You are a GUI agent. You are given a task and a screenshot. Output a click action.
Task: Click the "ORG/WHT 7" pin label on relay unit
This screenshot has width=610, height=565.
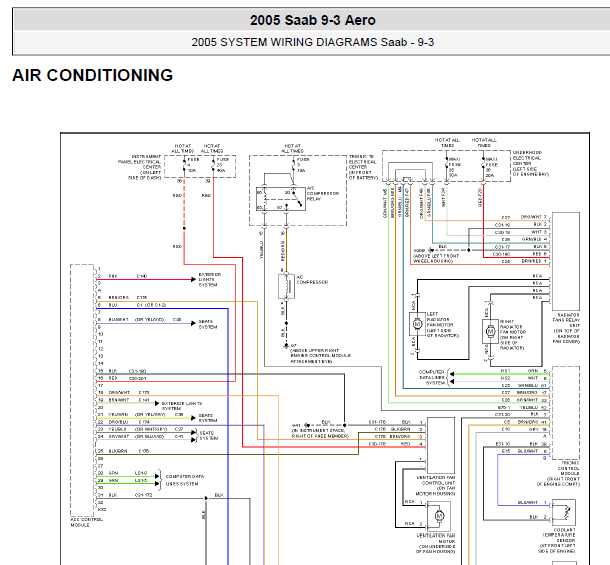pos(534,217)
